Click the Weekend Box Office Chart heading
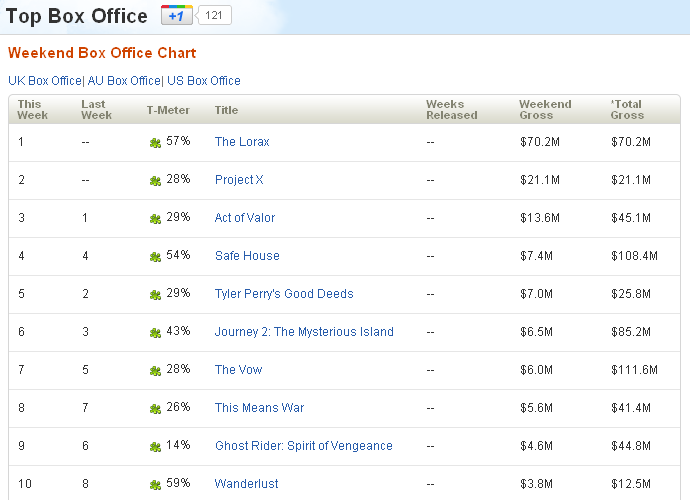Viewport: 690px width, 500px height. pyautogui.click(x=102, y=53)
